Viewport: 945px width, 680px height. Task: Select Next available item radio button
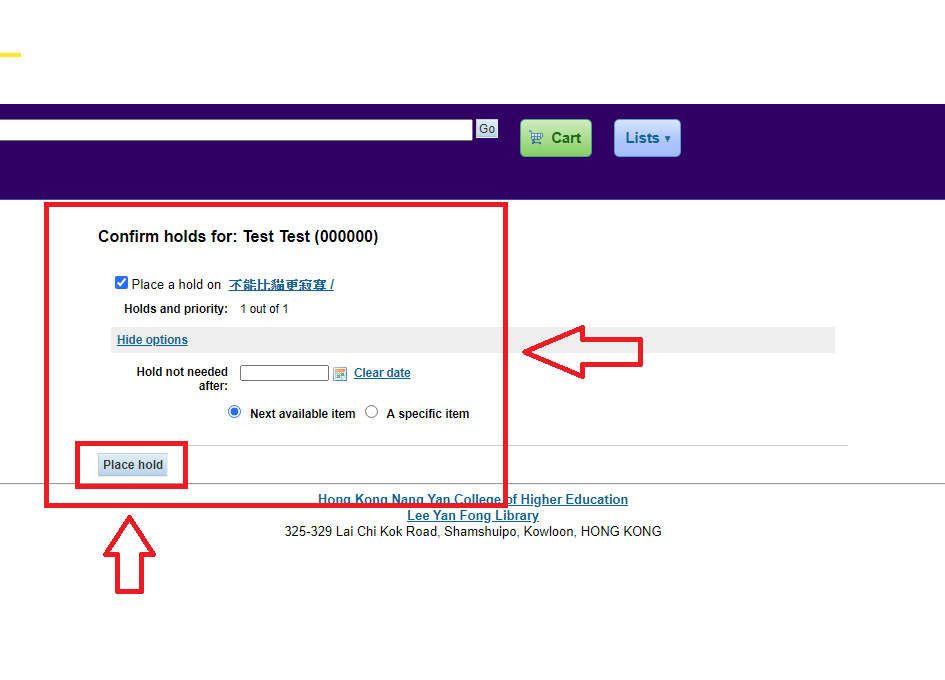coord(234,412)
